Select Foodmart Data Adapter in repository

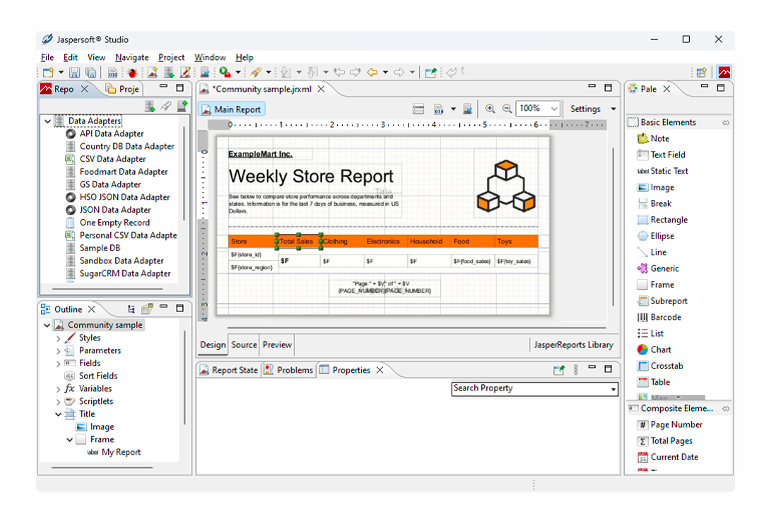click(123, 172)
